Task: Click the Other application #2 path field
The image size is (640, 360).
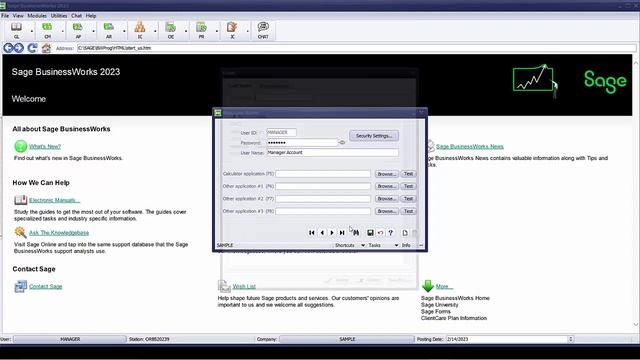Action: coord(323,199)
